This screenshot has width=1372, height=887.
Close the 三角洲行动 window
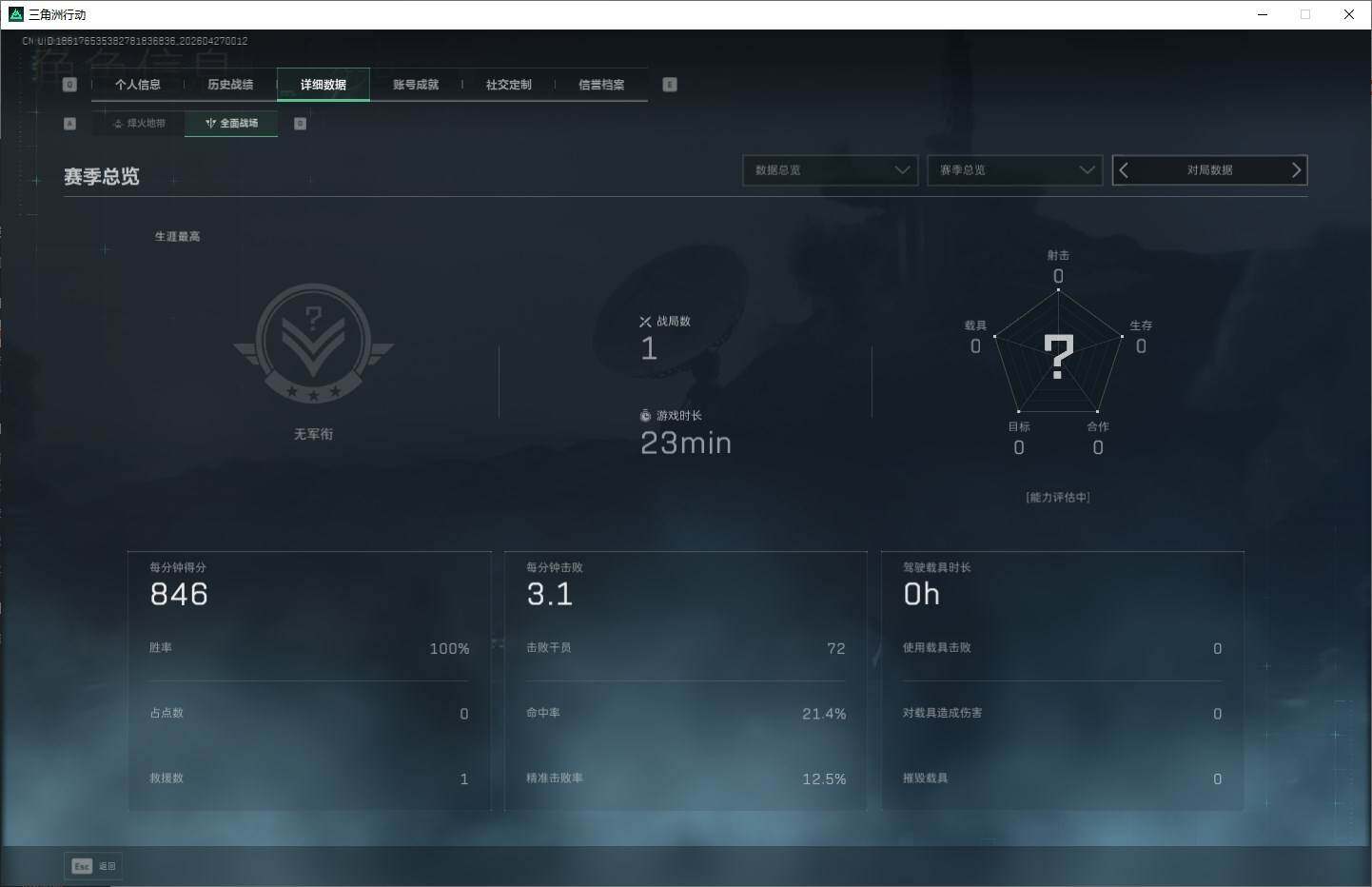coord(1349,14)
